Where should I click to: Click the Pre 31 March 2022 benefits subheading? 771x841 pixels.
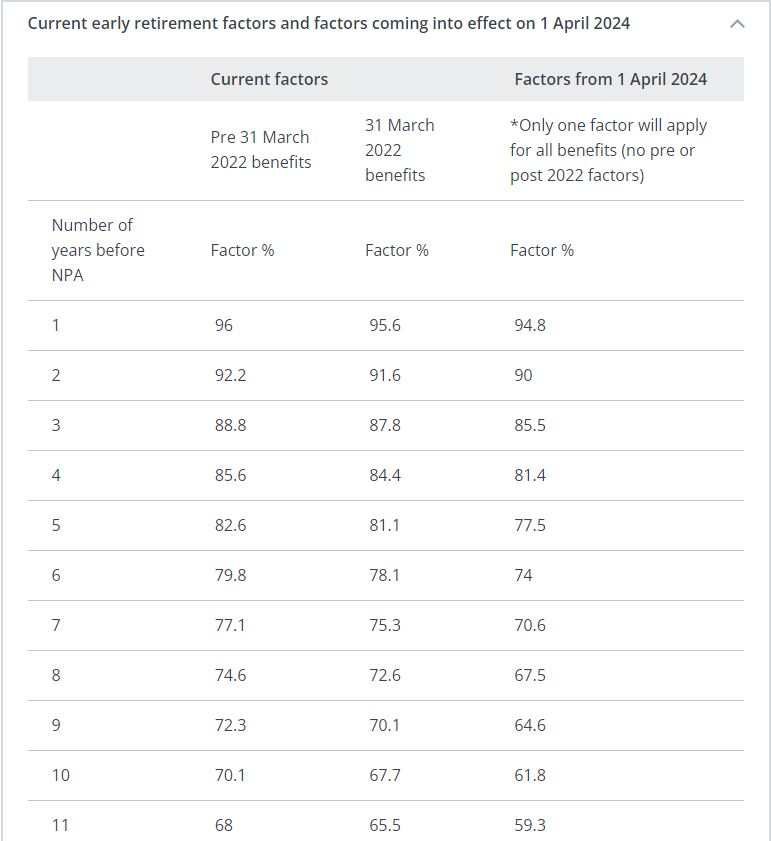[261, 150]
